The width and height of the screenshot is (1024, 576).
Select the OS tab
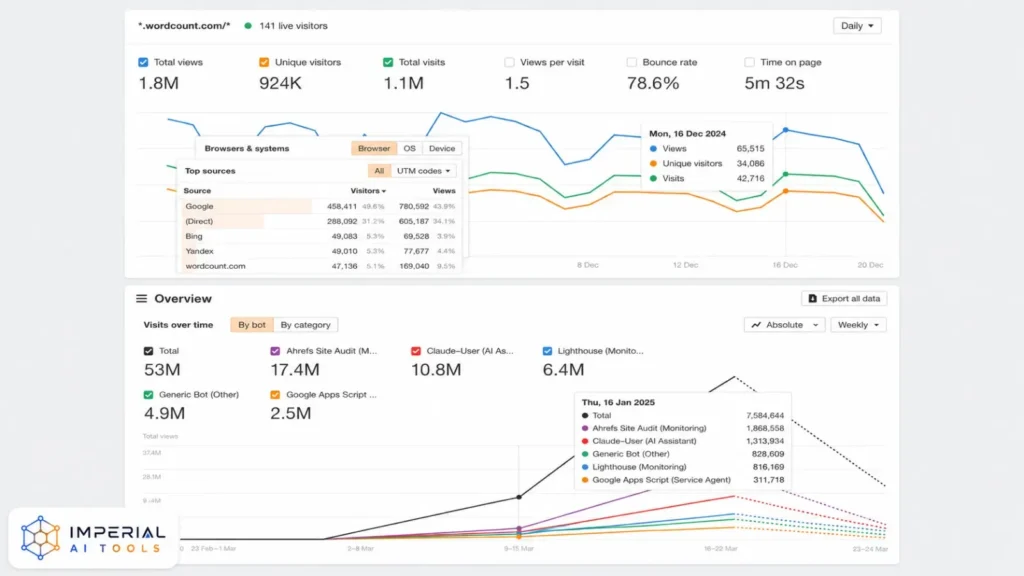click(409, 148)
